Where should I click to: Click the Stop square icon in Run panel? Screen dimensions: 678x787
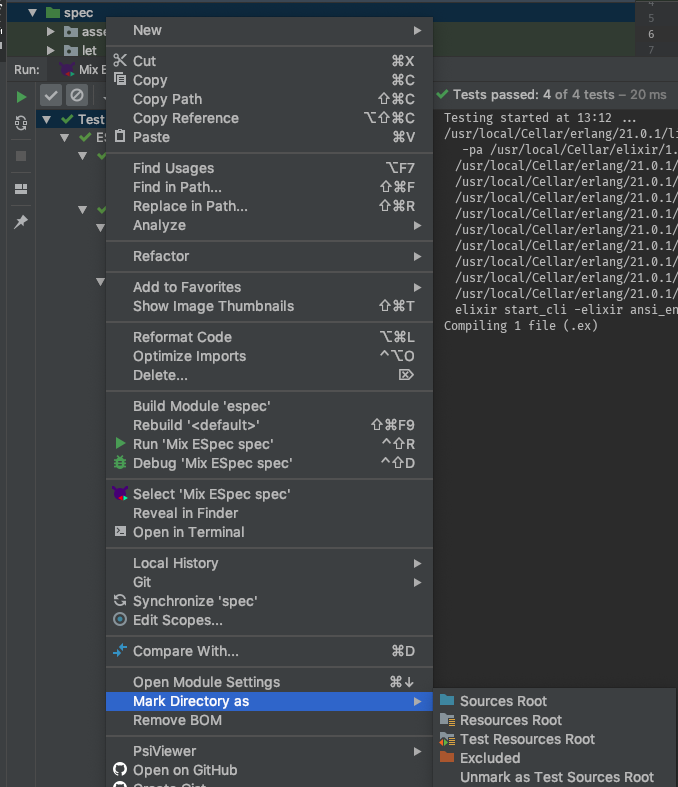pyautogui.click(x=21, y=156)
